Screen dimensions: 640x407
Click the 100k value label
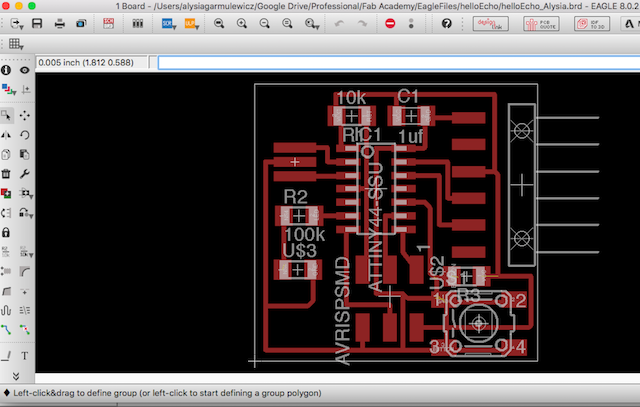click(x=304, y=235)
